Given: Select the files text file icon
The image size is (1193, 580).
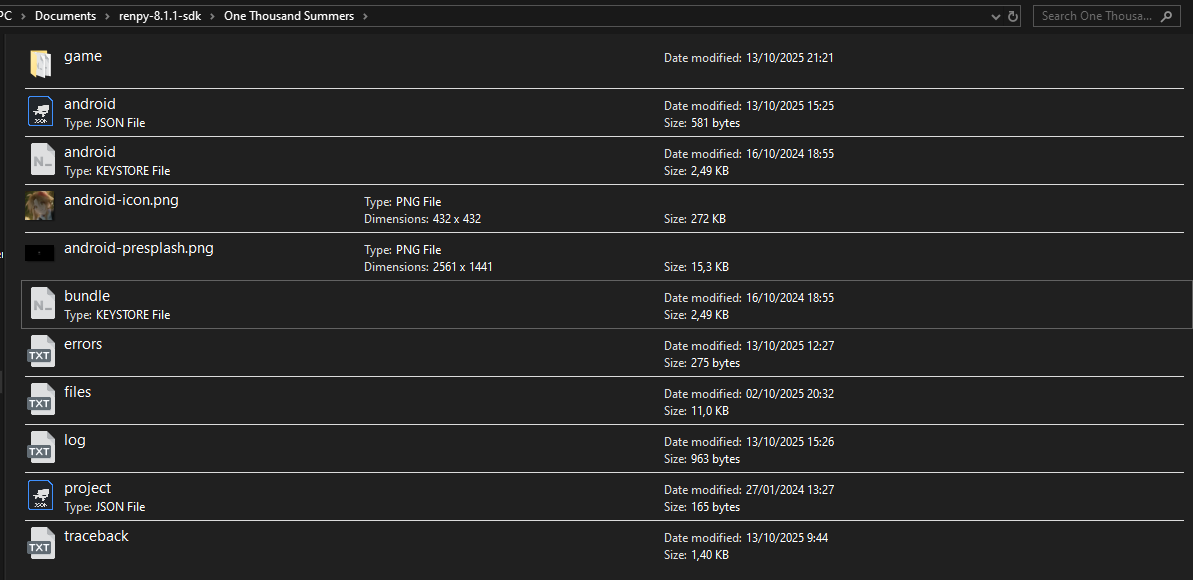Looking at the screenshot, I should coord(40,399).
